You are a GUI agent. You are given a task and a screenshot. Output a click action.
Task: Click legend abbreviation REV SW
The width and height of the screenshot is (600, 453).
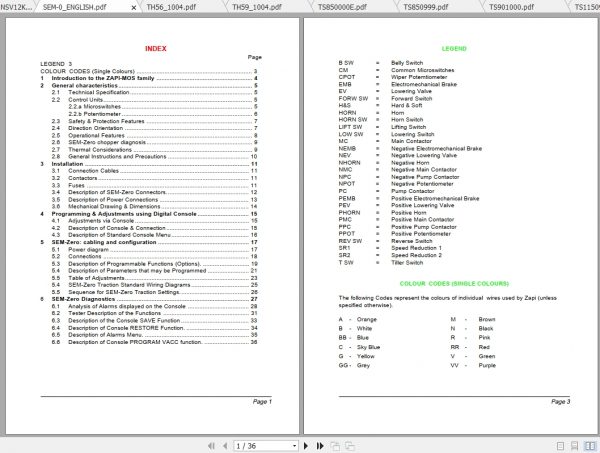[350, 241]
